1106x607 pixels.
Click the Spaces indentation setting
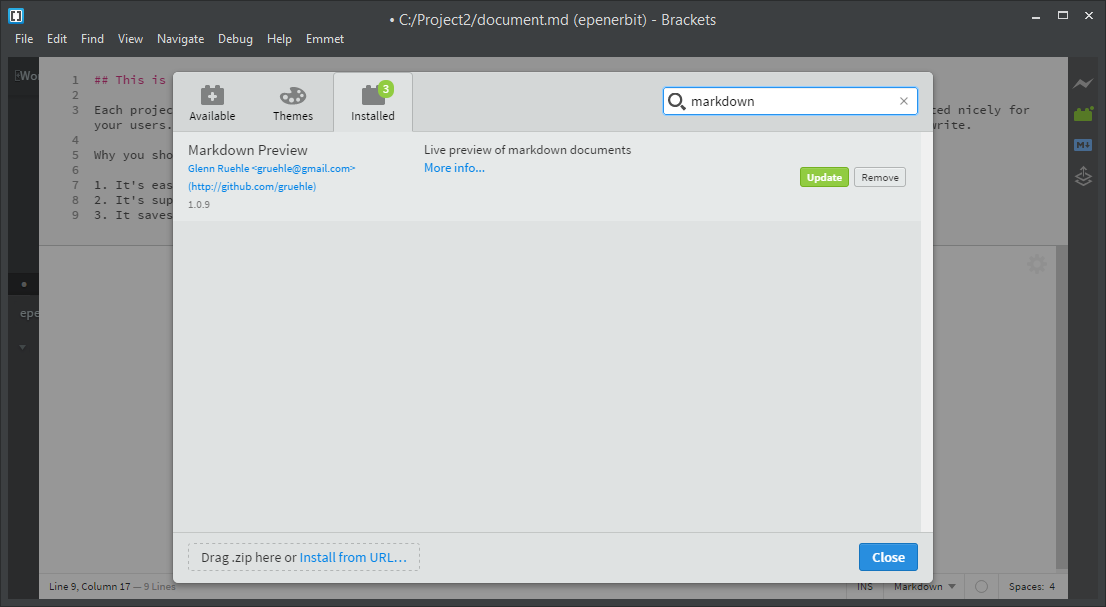(x=1031, y=587)
